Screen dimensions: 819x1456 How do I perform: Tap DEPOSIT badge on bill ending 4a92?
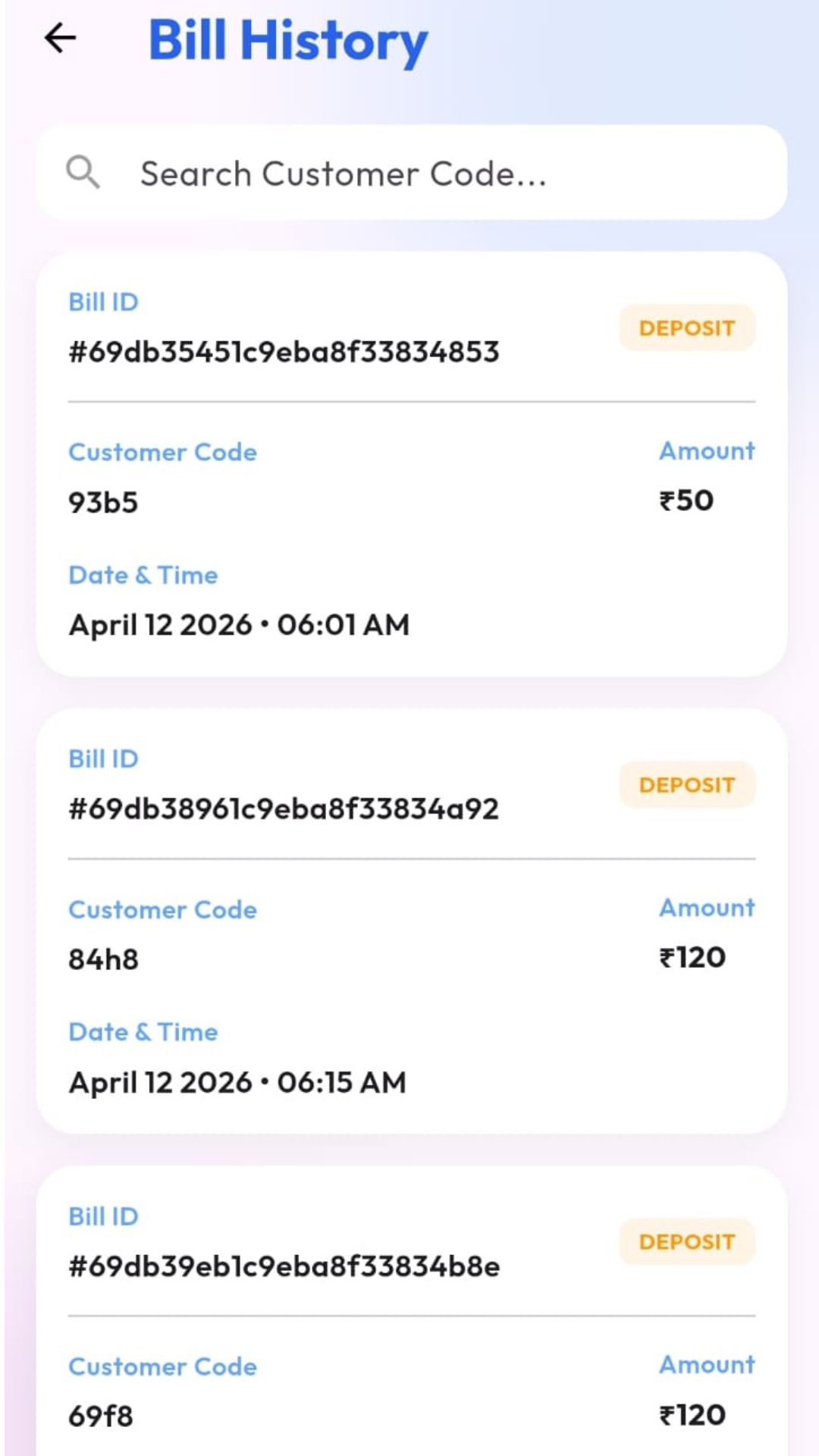(x=686, y=785)
